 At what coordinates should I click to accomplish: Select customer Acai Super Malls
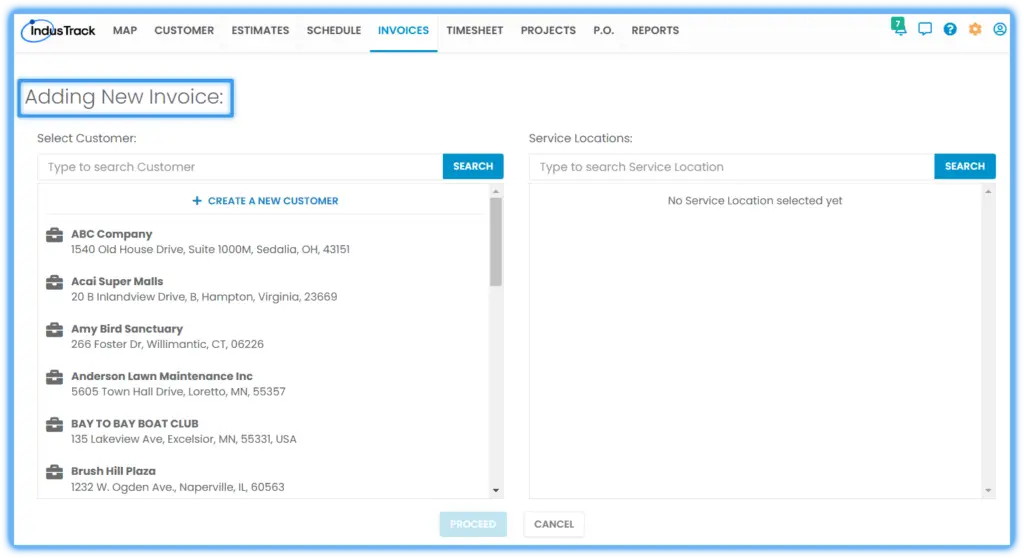(x=117, y=281)
